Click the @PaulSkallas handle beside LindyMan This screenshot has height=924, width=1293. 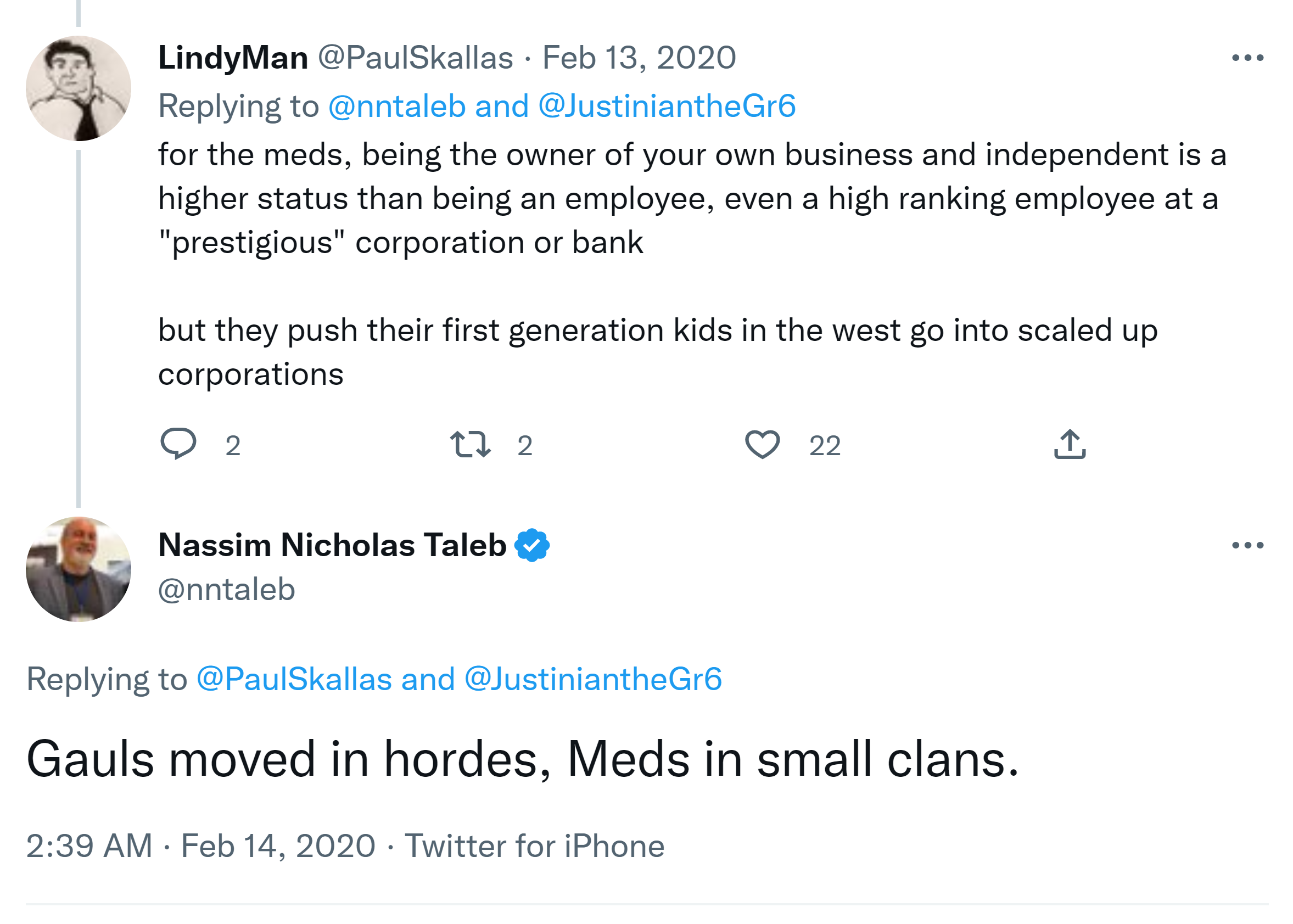pyautogui.click(x=415, y=58)
